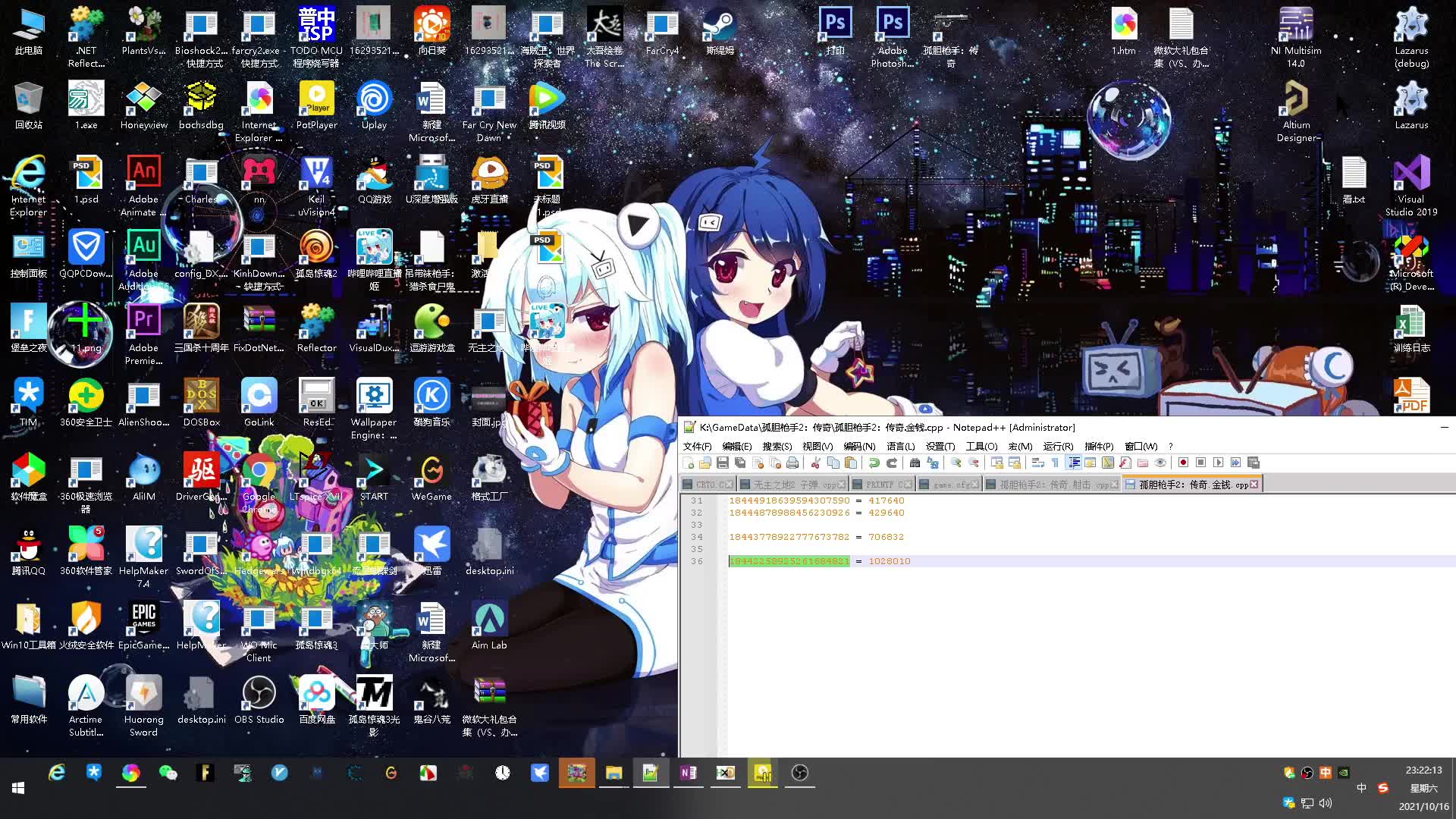Open the Document Map toolbar icon
Image resolution: width=1456 pixels, height=819 pixels.
[x=1108, y=463]
